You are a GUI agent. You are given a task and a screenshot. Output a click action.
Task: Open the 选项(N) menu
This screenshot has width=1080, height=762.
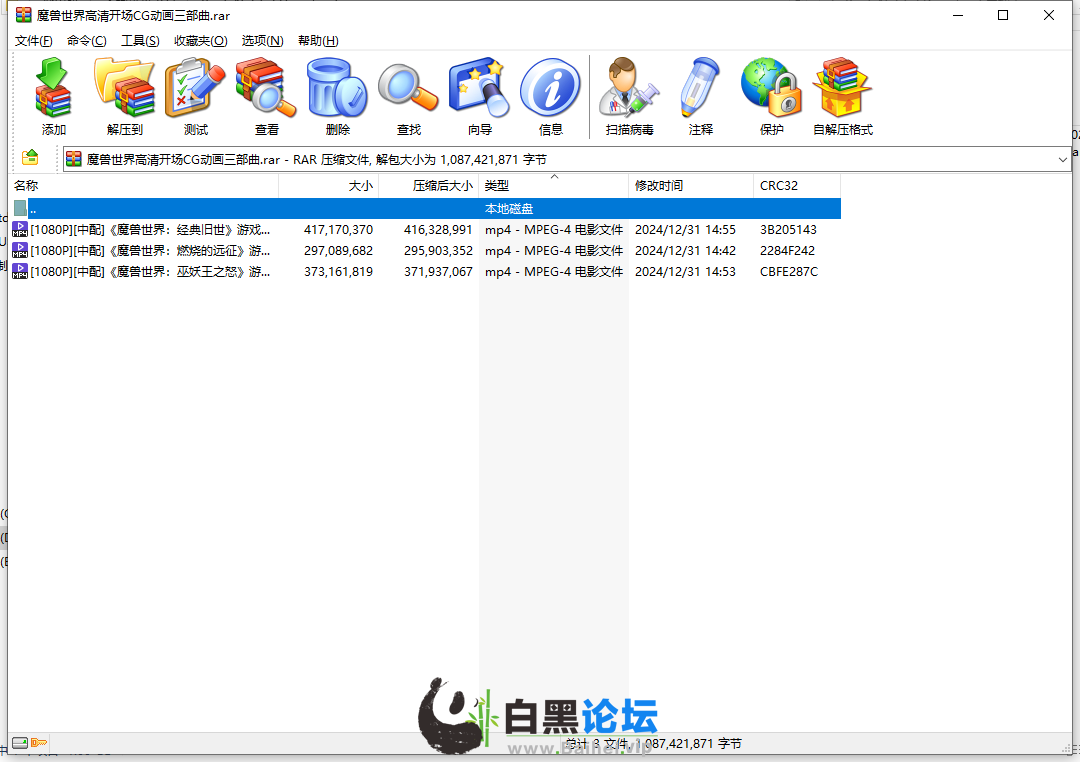click(262, 41)
